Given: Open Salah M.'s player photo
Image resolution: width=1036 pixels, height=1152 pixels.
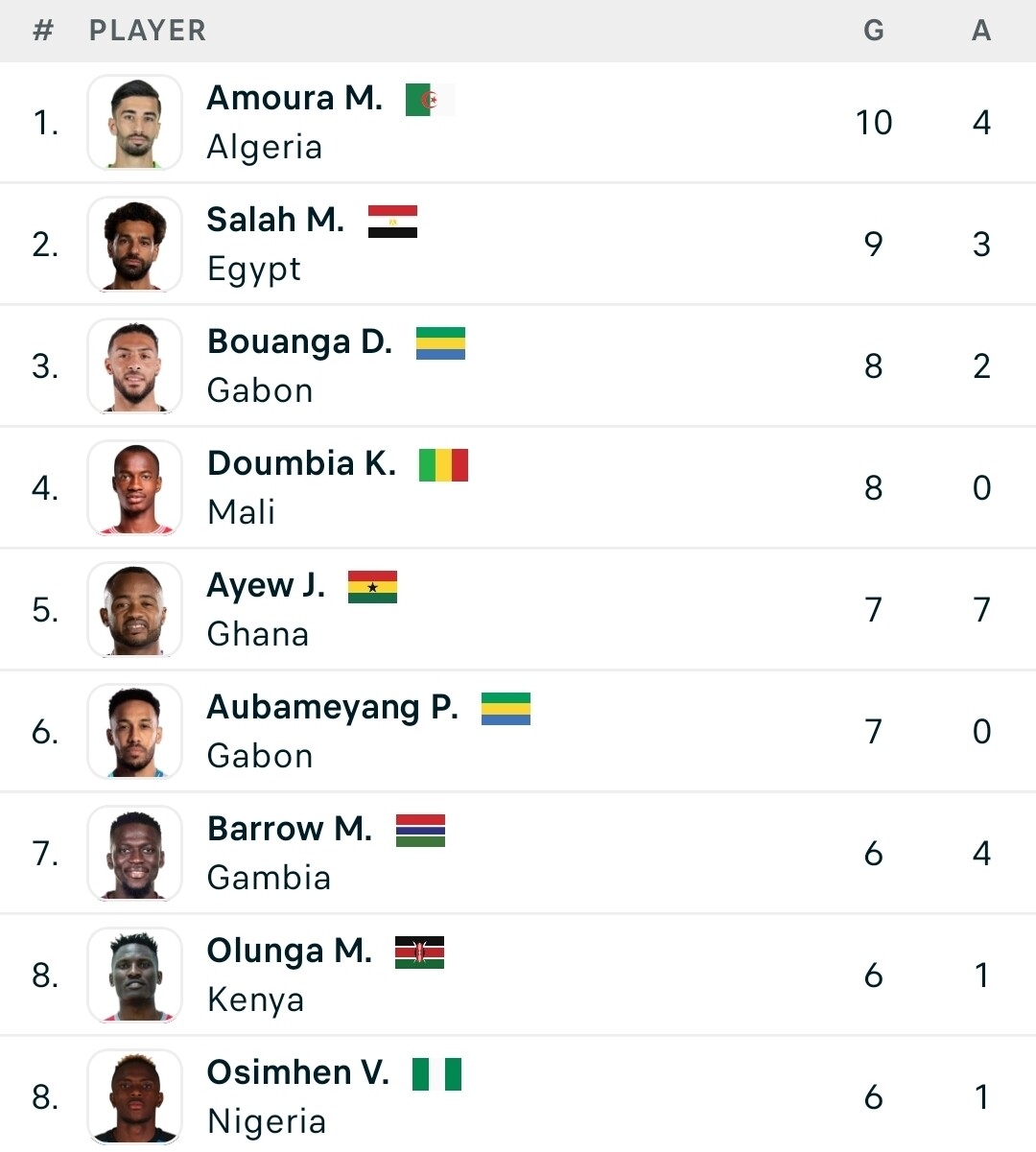Looking at the screenshot, I should [134, 245].
